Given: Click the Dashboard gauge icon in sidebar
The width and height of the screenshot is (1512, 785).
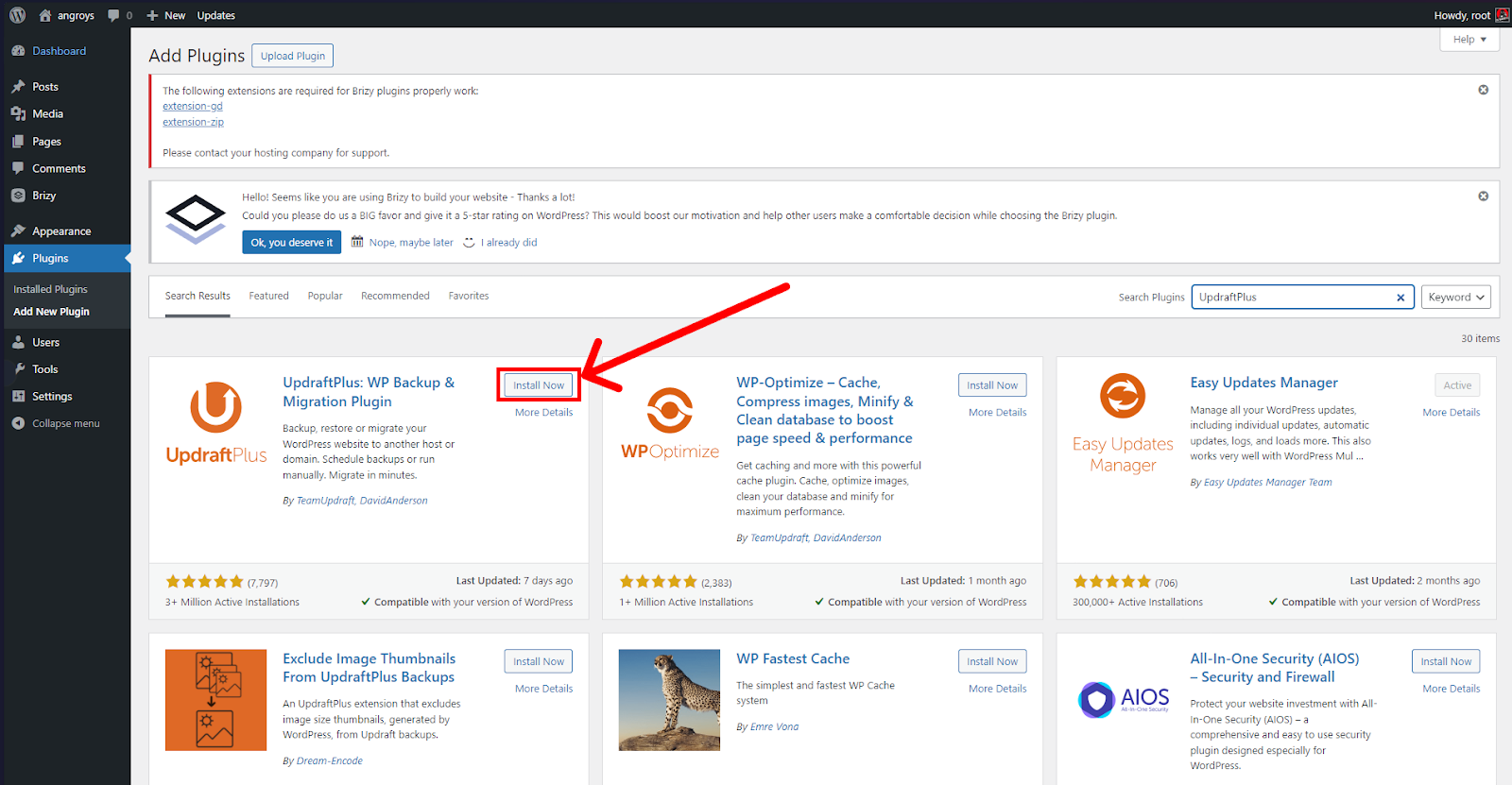Looking at the screenshot, I should tap(18, 51).
